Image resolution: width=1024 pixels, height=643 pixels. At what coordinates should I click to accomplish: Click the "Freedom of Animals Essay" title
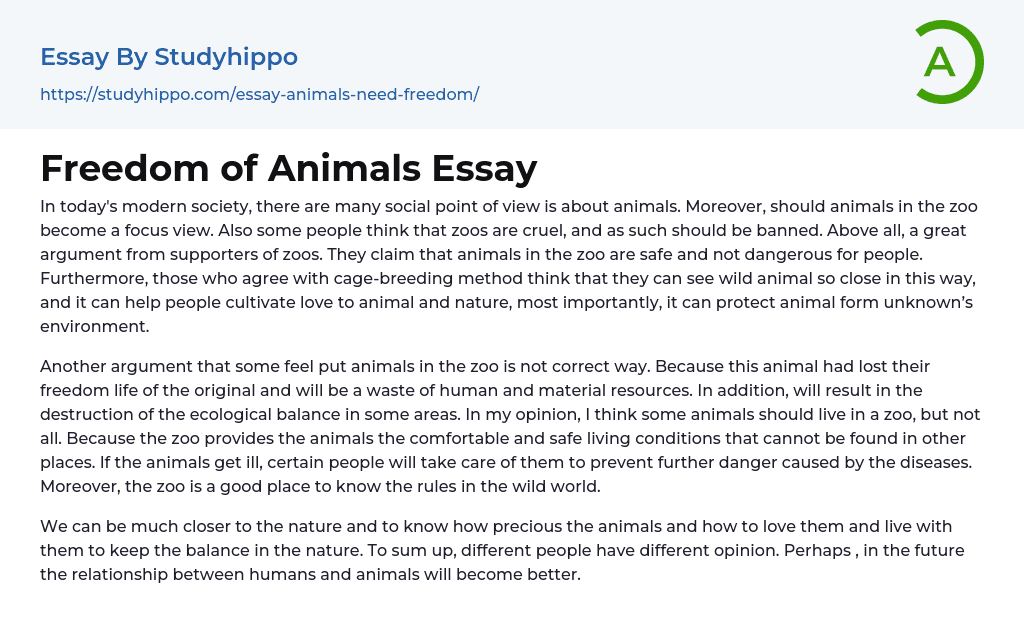(289, 168)
